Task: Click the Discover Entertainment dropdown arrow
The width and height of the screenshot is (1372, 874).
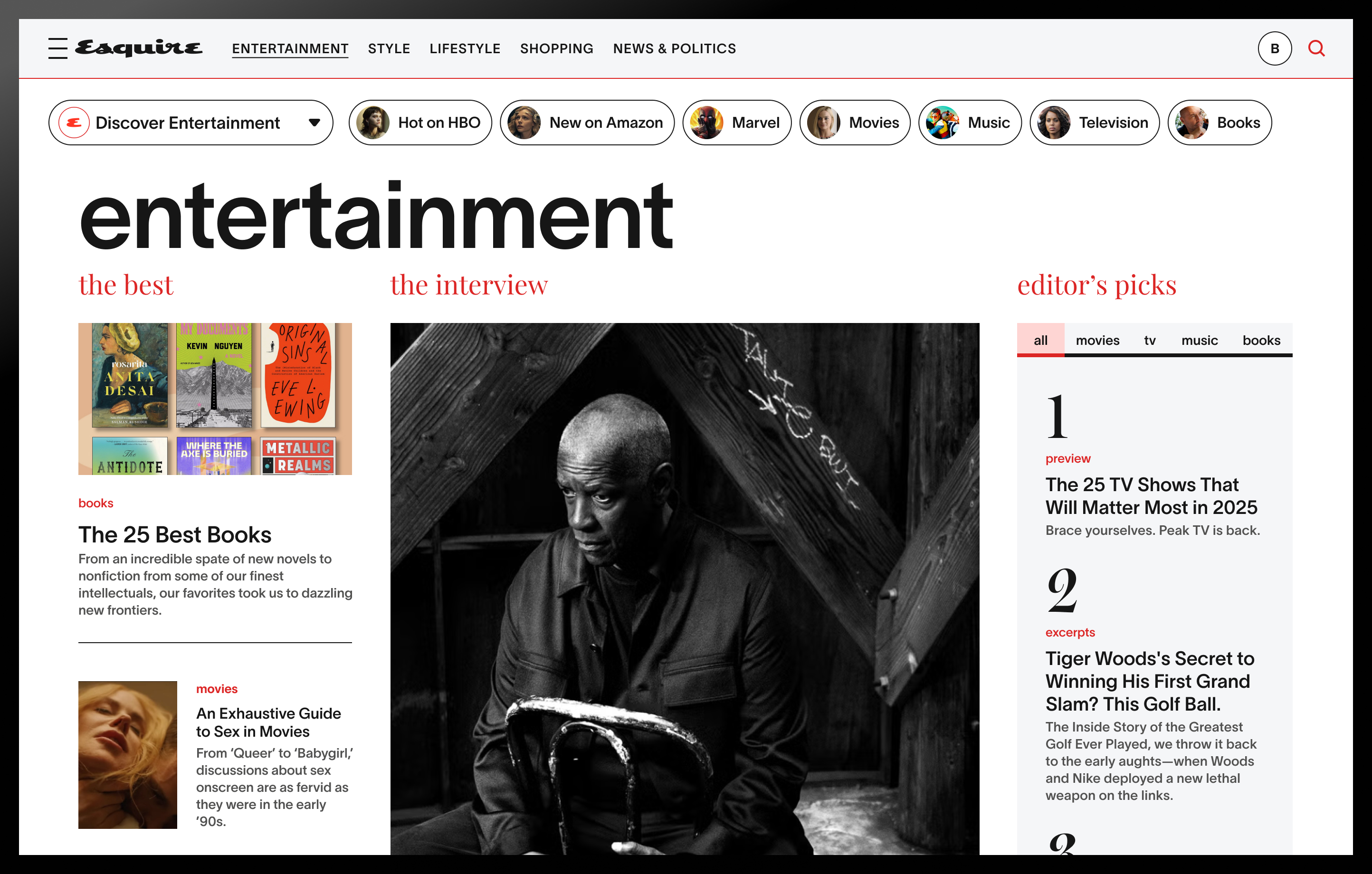Action: [314, 123]
